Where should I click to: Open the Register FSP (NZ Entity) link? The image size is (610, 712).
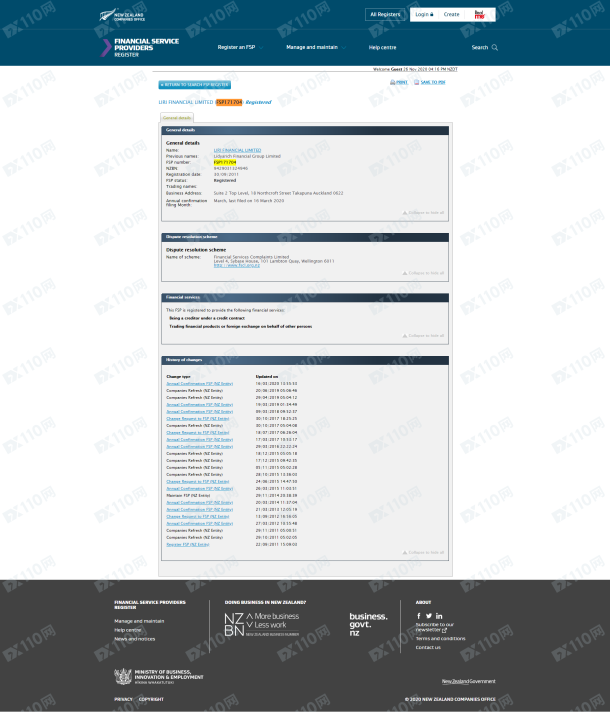(188, 544)
